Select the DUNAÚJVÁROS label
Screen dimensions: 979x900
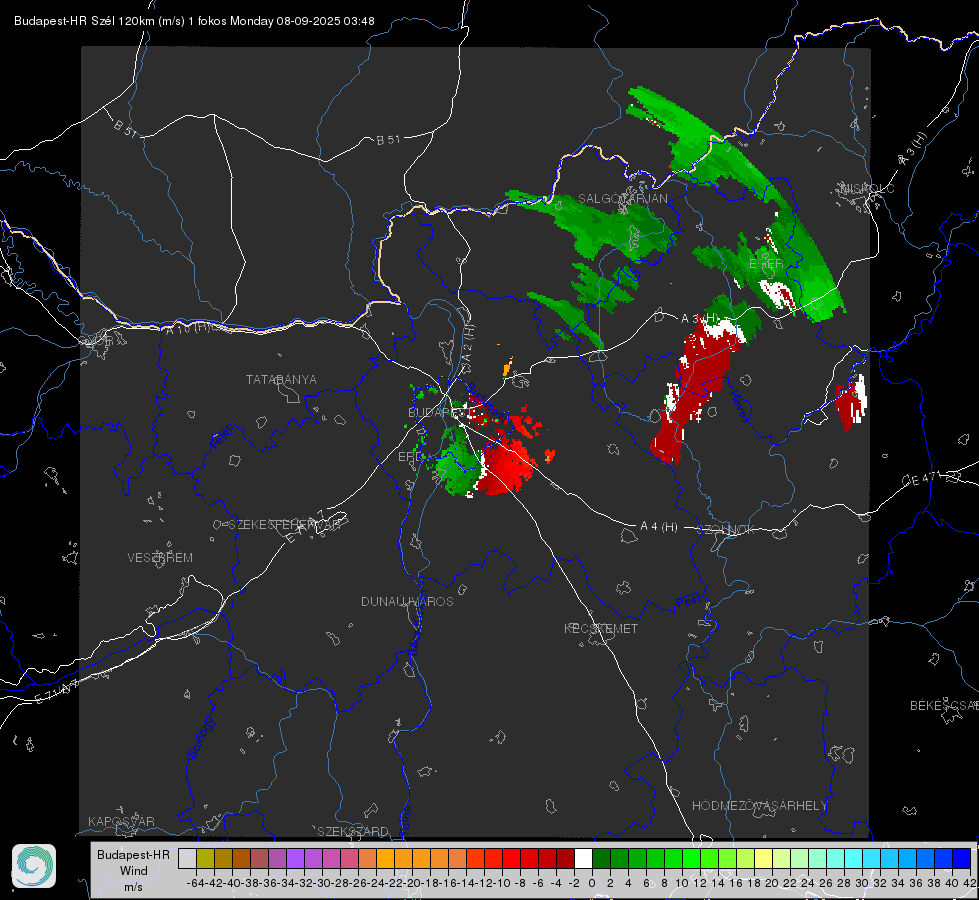(x=407, y=601)
